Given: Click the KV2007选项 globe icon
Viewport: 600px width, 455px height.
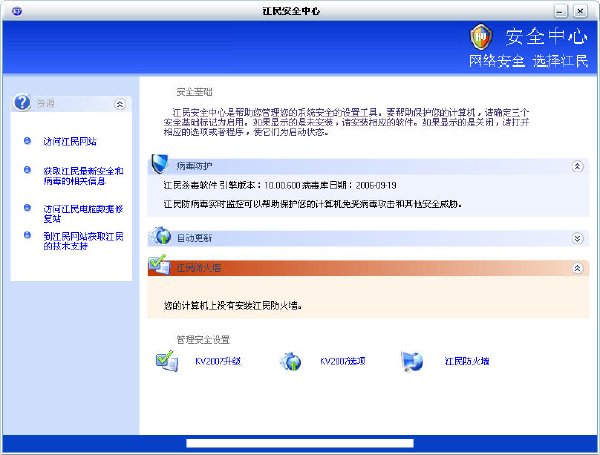Looking at the screenshot, I should 290,362.
